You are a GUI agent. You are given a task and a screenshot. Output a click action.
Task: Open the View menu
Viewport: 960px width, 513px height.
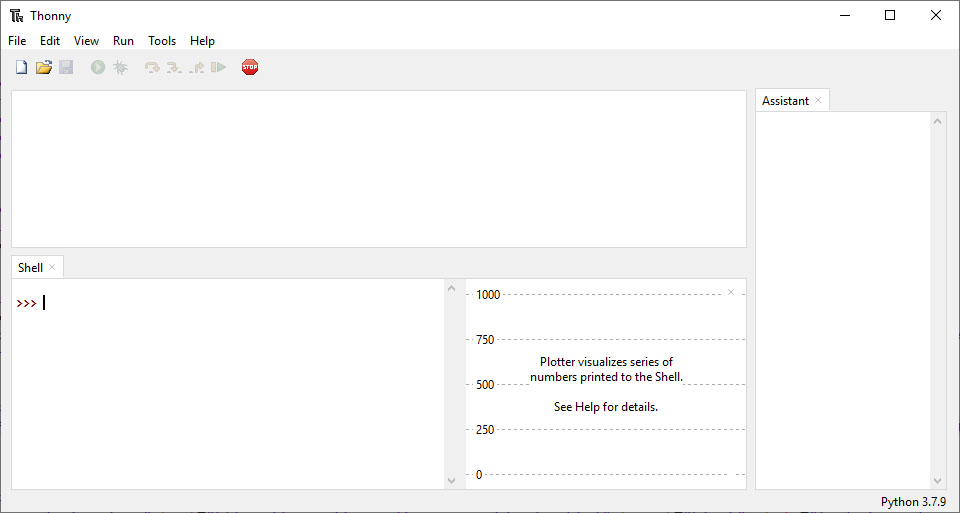(86, 41)
